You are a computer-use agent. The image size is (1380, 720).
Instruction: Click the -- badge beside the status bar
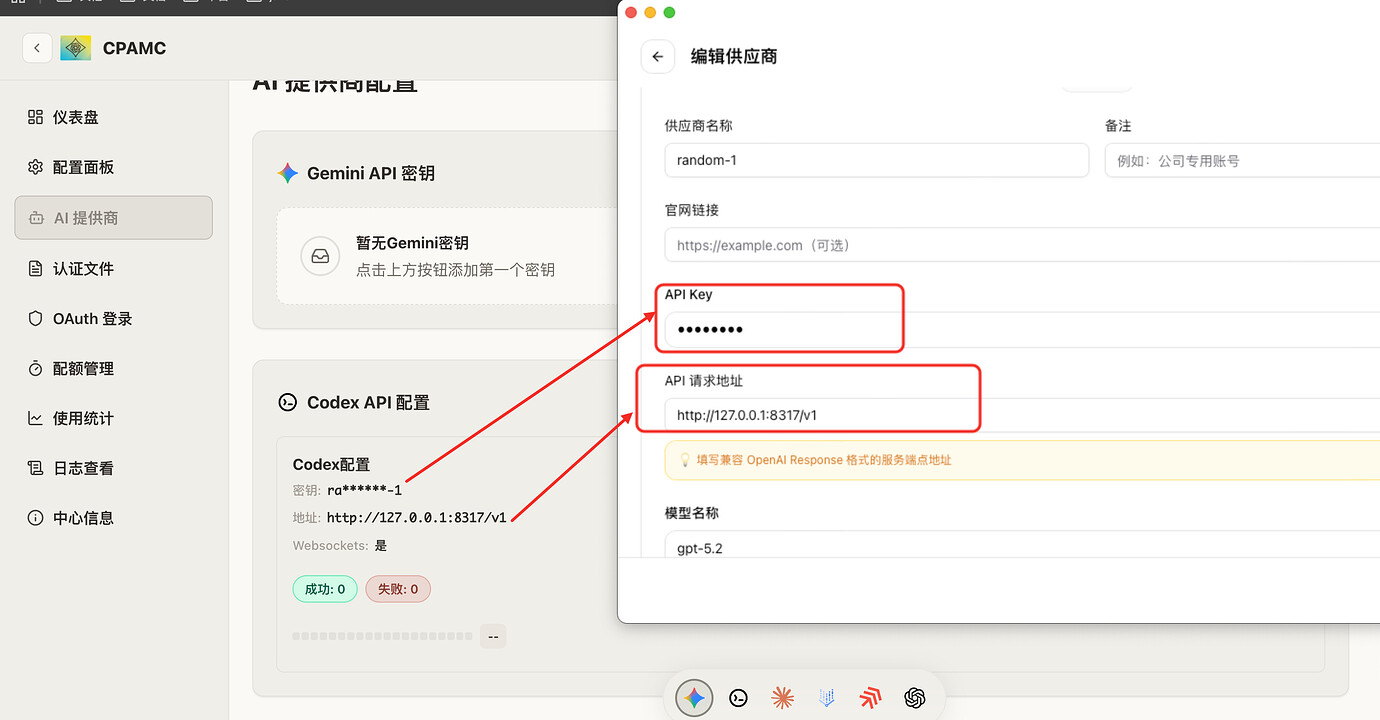[x=493, y=636]
